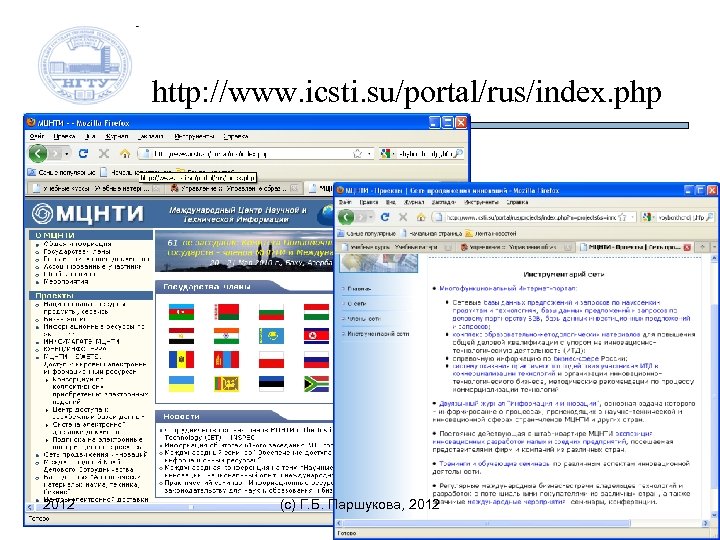The width and height of the screenshot is (720, 540).
Task: Click Kazakhstan flag in member states grid
Action: (x=271, y=336)
